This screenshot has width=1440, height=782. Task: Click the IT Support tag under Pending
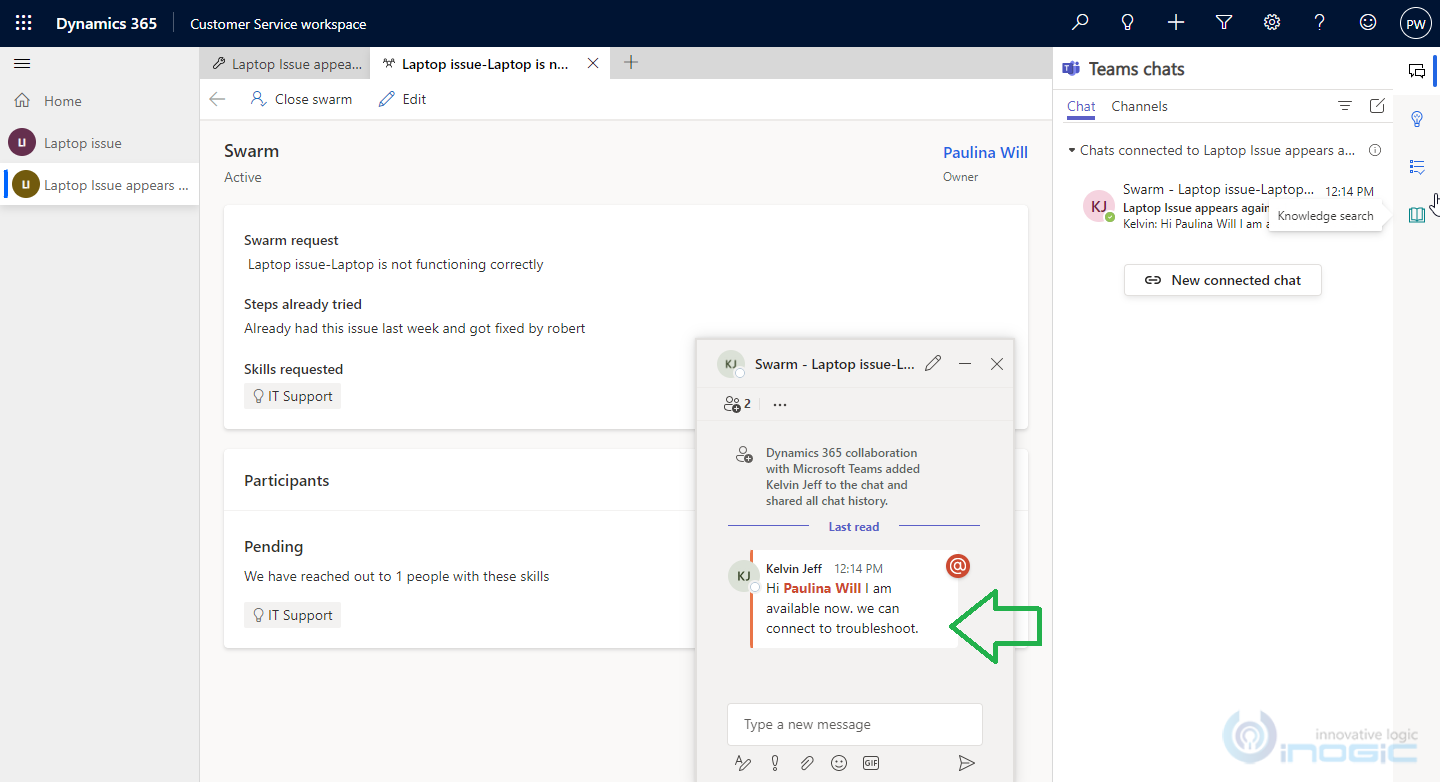point(292,615)
